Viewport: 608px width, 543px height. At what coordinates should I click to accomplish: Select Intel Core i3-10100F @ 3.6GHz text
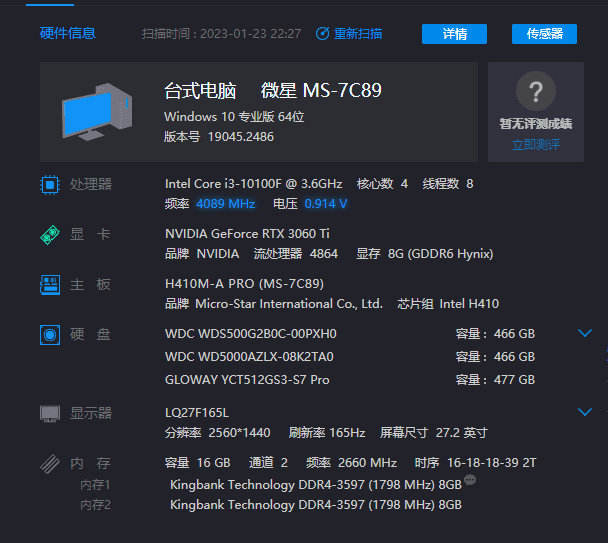(254, 183)
